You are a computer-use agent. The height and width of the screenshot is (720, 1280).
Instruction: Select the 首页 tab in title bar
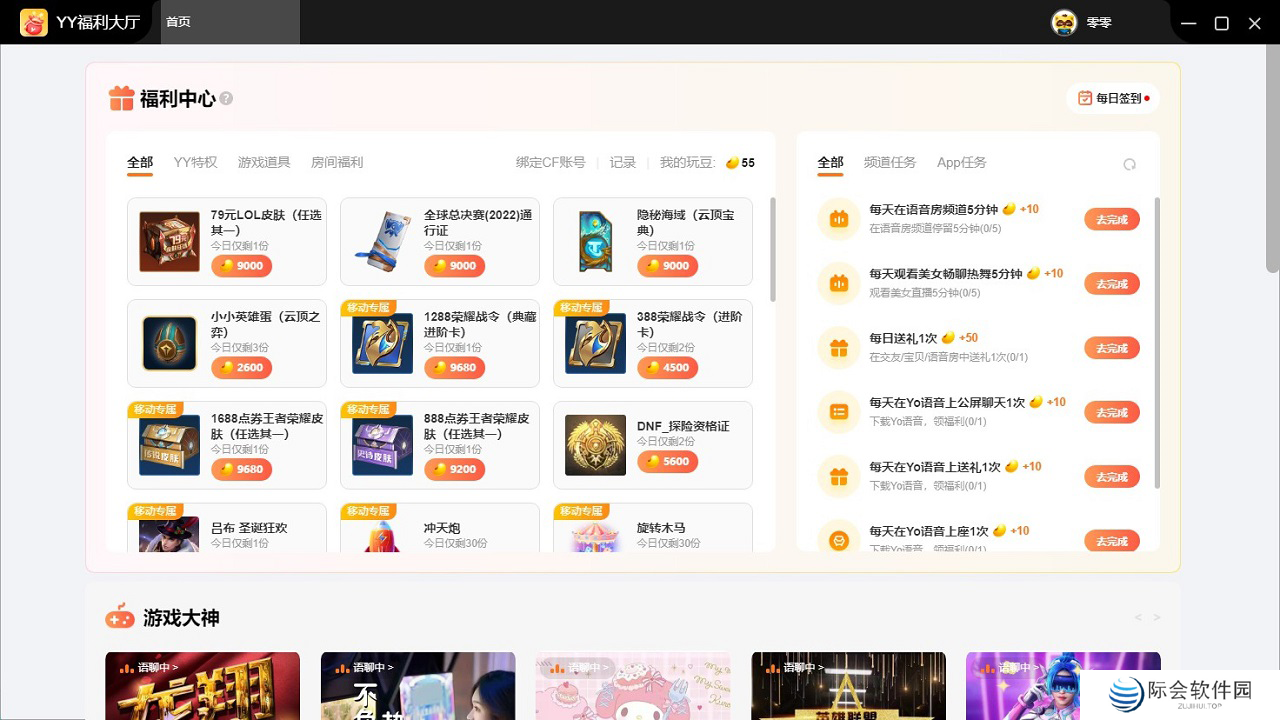pos(177,21)
